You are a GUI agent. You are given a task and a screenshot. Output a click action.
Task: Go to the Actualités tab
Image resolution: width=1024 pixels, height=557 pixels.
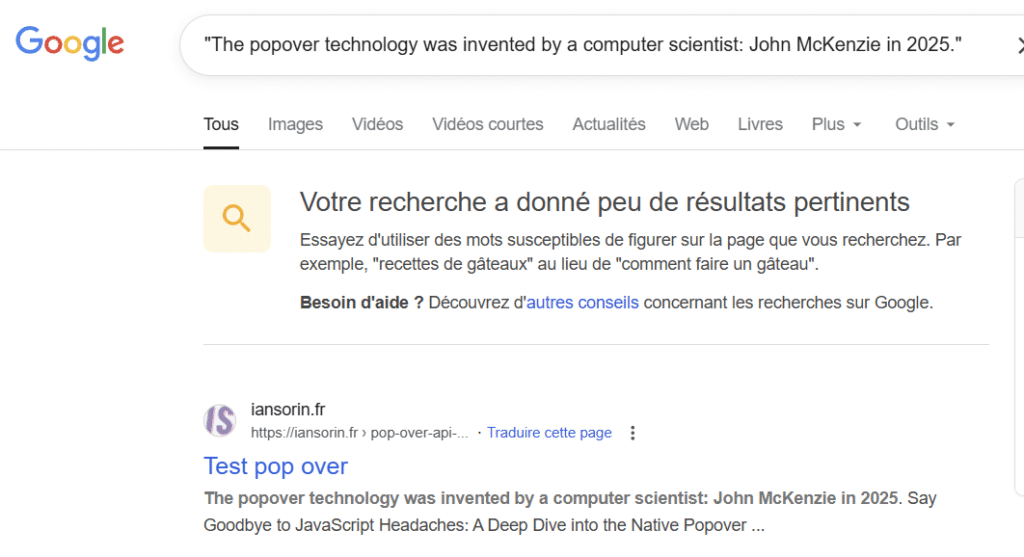pyautogui.click(x=609, y=124)
